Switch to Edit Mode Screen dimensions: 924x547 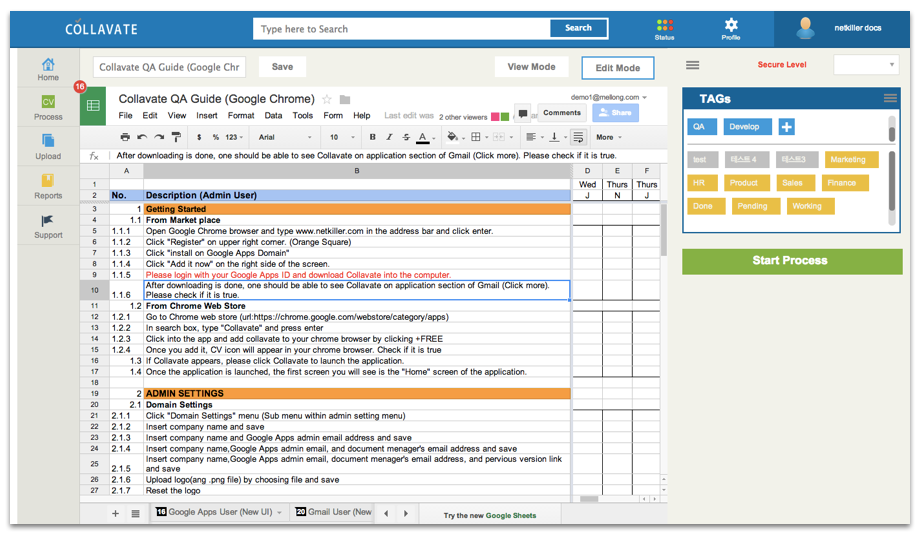tap(618, 68)
